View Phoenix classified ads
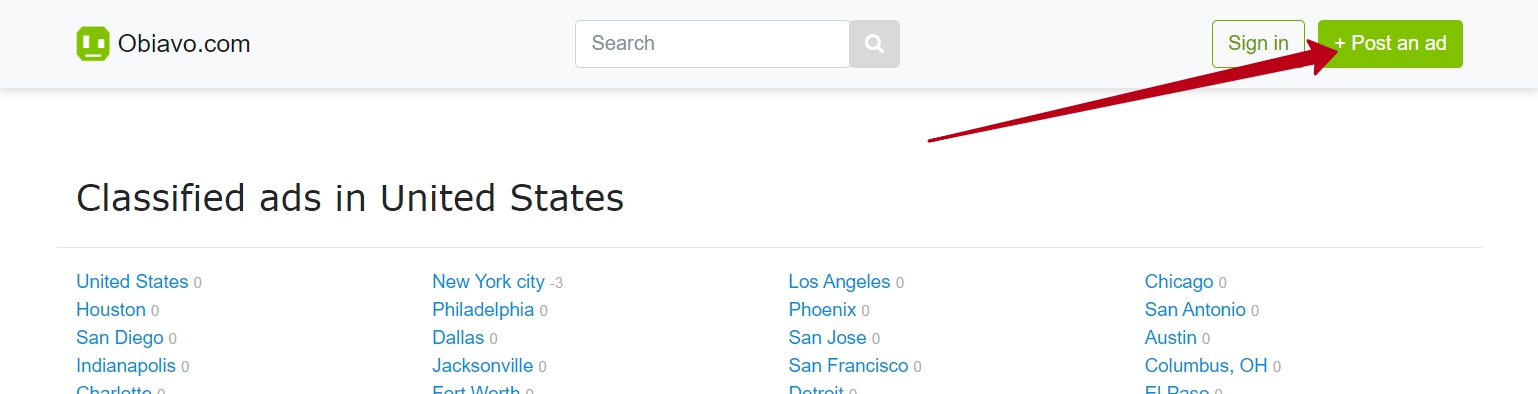 [x=822, y=310]
